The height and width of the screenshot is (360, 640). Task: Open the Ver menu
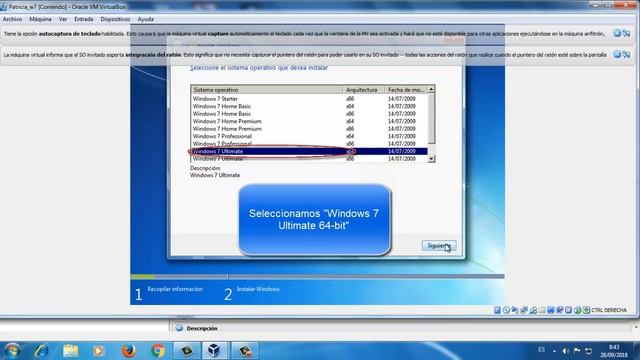62,19
